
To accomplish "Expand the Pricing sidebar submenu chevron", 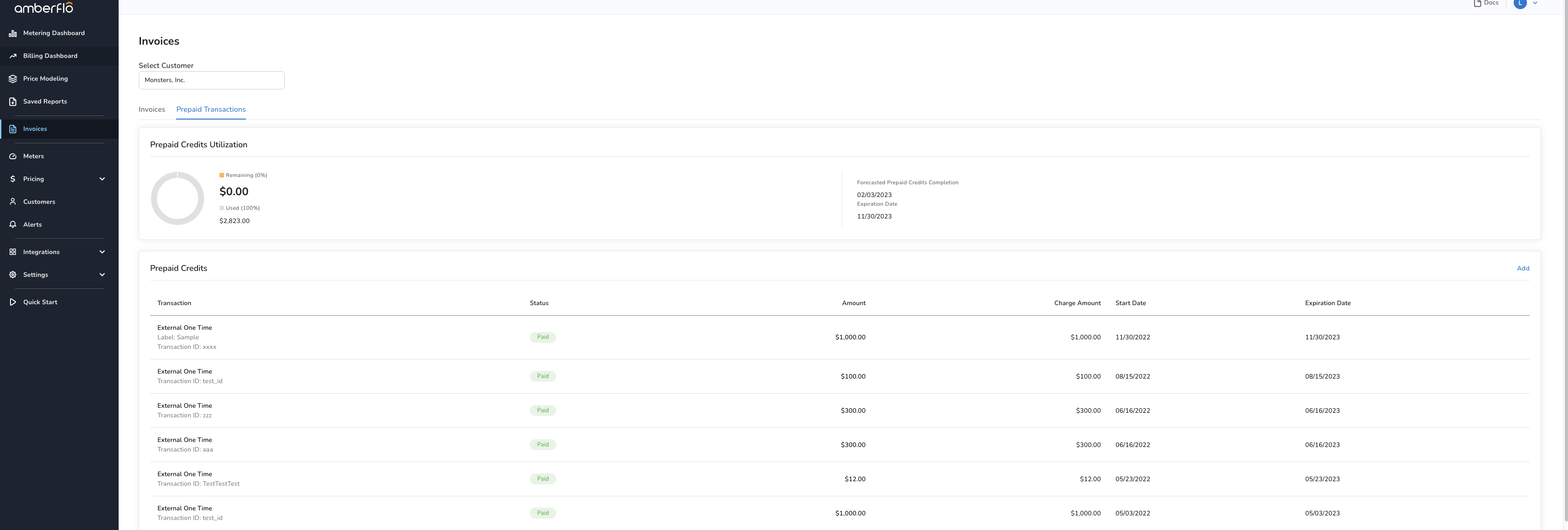I will [102, 179].
